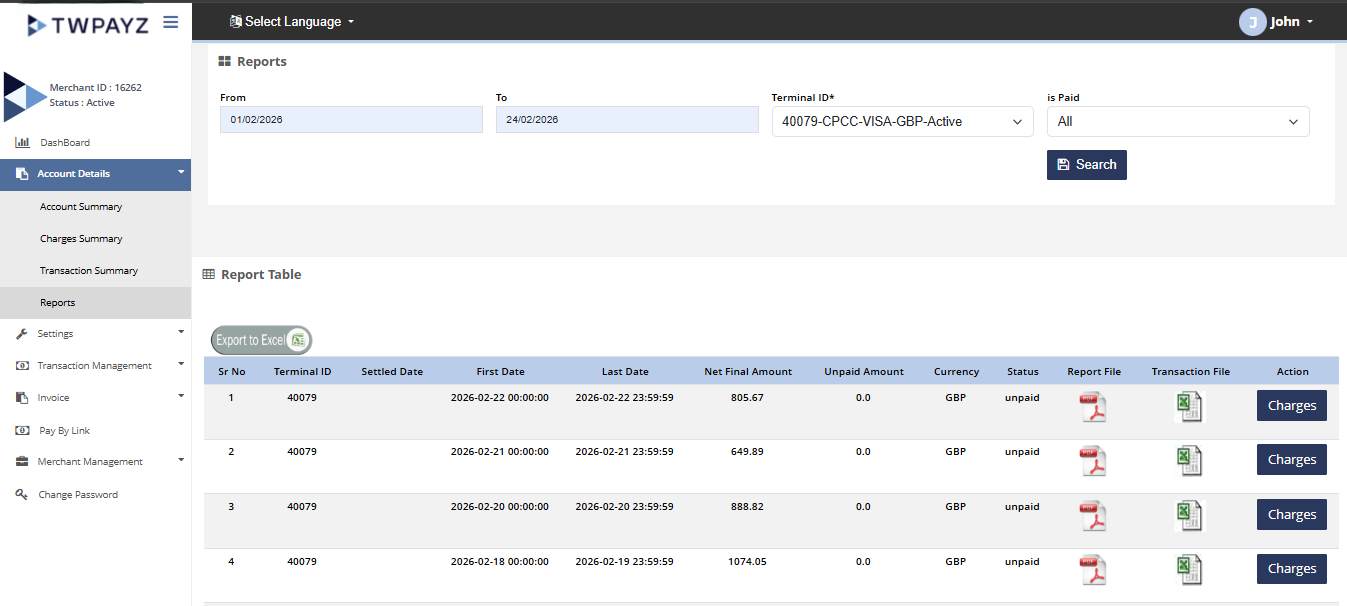
Task: Click the From date input field
Action: point(351,120)
